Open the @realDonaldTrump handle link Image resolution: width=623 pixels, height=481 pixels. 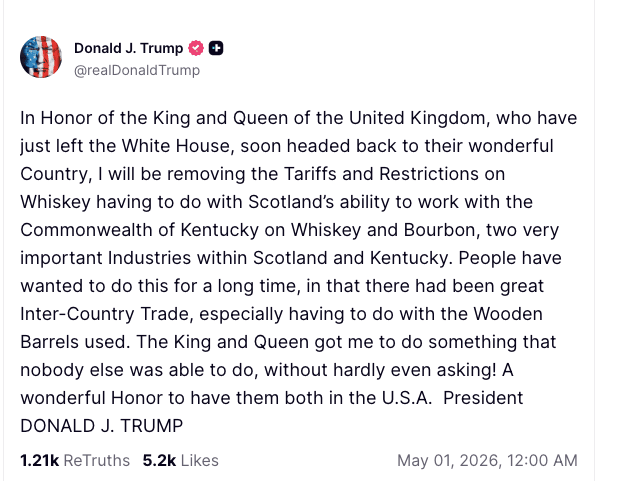pyautogui.click(x=137, y=70)
